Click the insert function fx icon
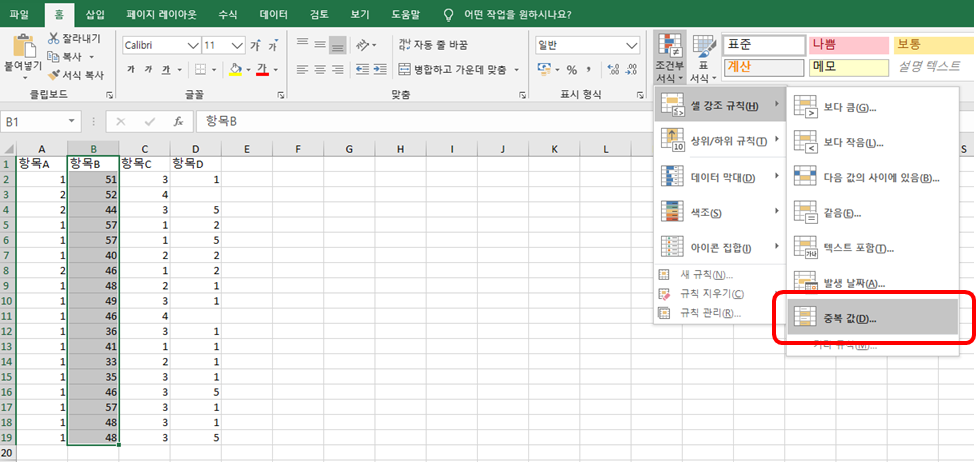This screenshot has height=462, width=976. click(179, 121)
